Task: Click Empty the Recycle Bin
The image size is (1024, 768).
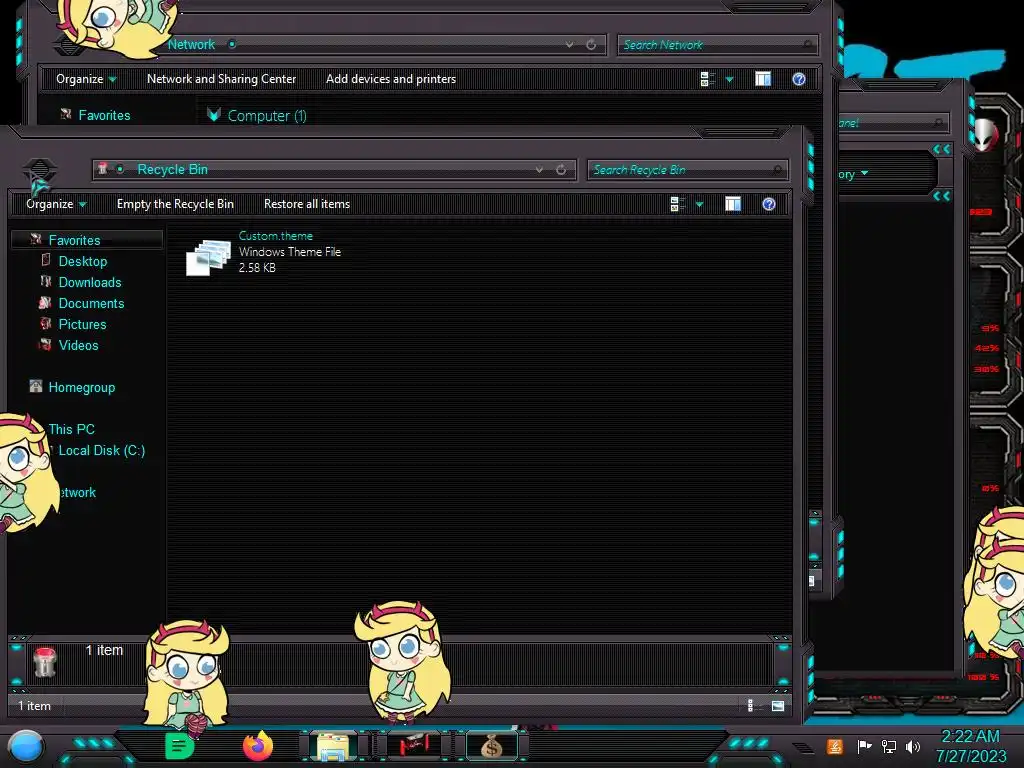Action: tap(175, 204)
